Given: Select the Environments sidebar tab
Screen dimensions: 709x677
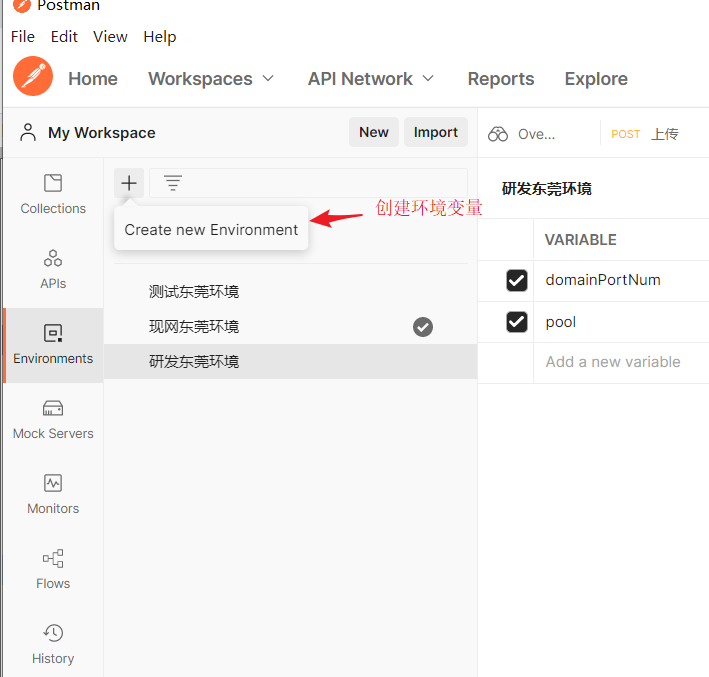Looking at the screenshot, I should click(53, 345).
